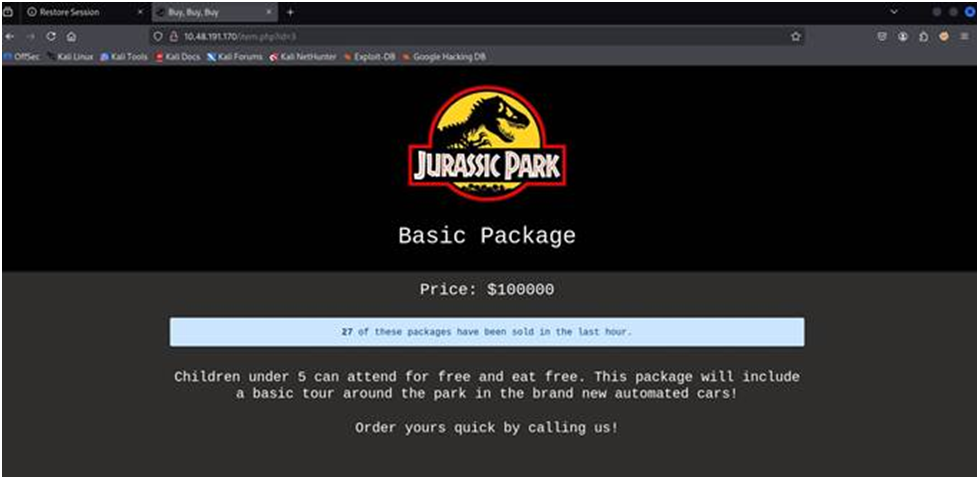The height and width of the screenshot is (479, 979).
Task: Open the orange fox extension icon
Action: tap(944, 37)
